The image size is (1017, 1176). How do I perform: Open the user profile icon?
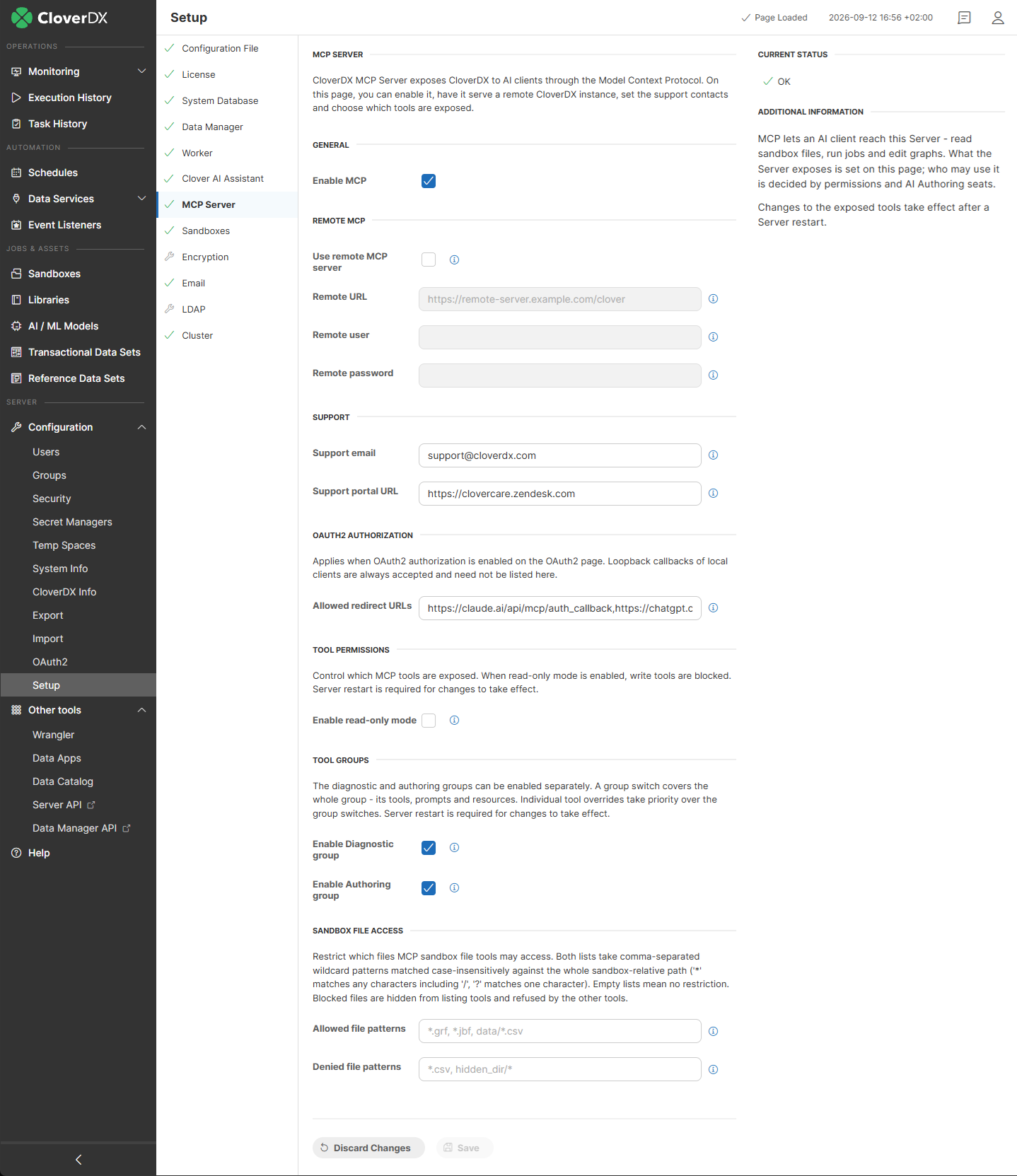pos(998,18)
